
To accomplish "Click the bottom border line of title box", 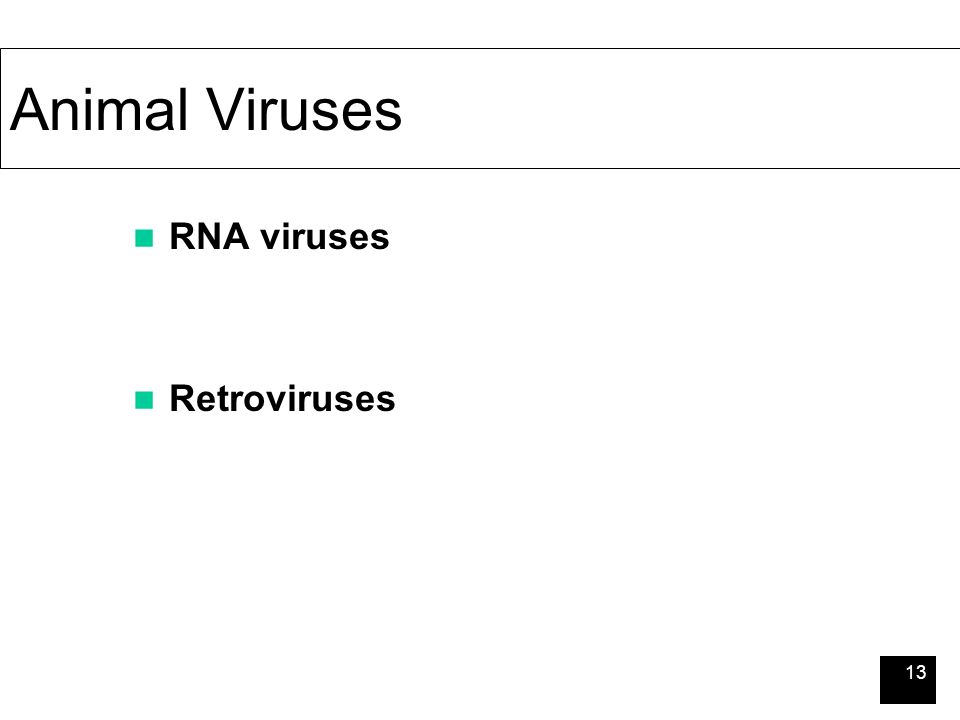I will point(480,168).
